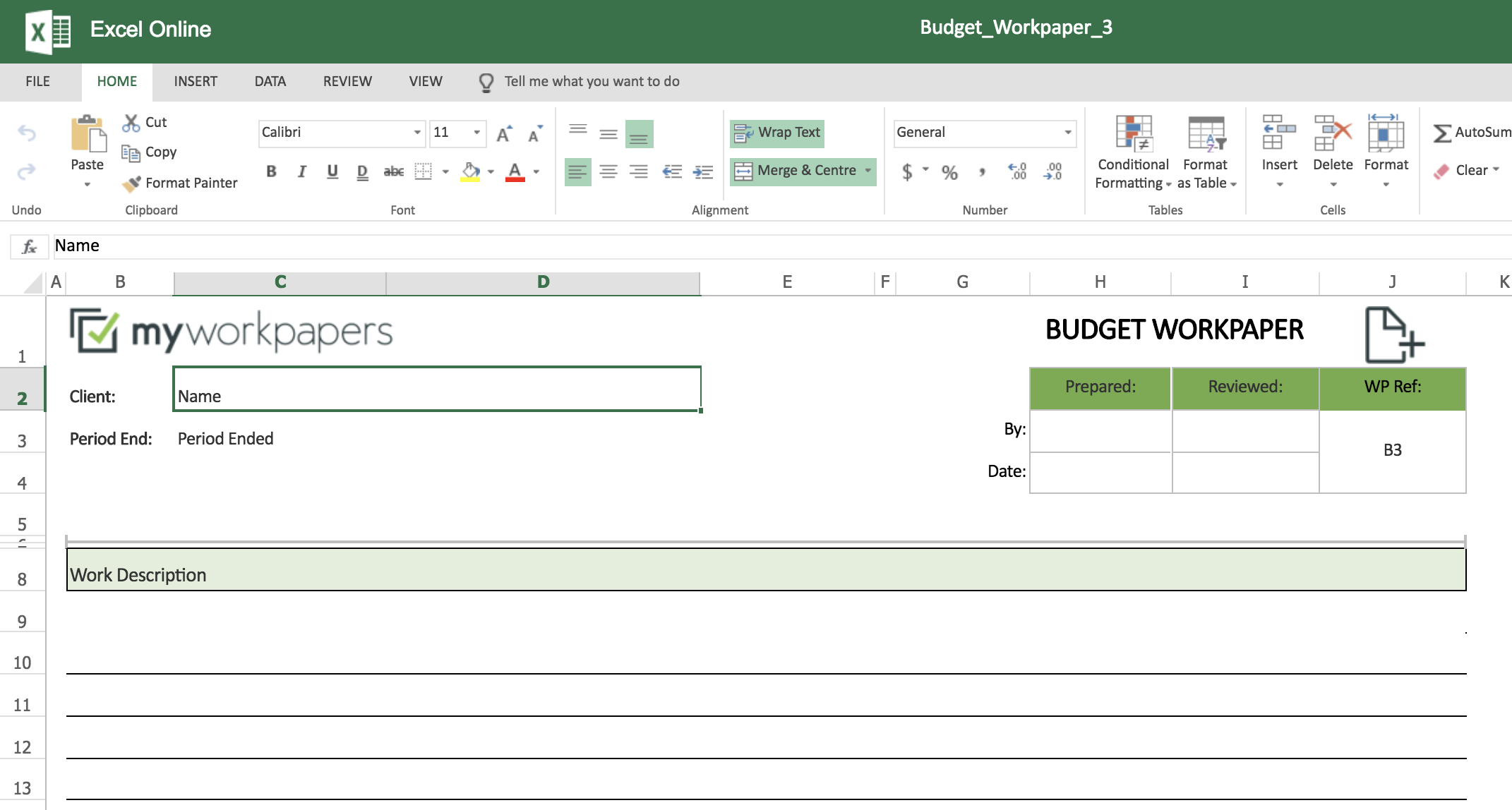Click the add document icon near title

[1395, 335]
